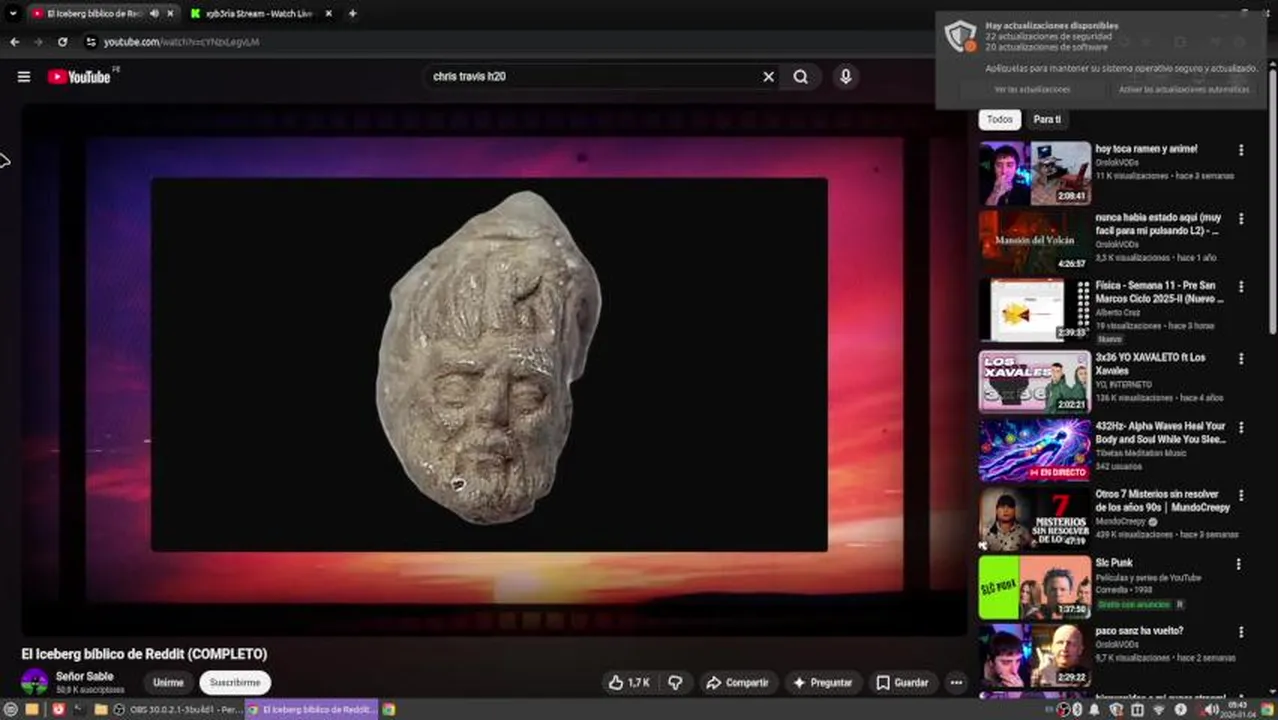This screenshot has height=720, width=1278.
Task: Start voice search with the microphone icon
Action: pyautogui.click(x=846, y=76)
